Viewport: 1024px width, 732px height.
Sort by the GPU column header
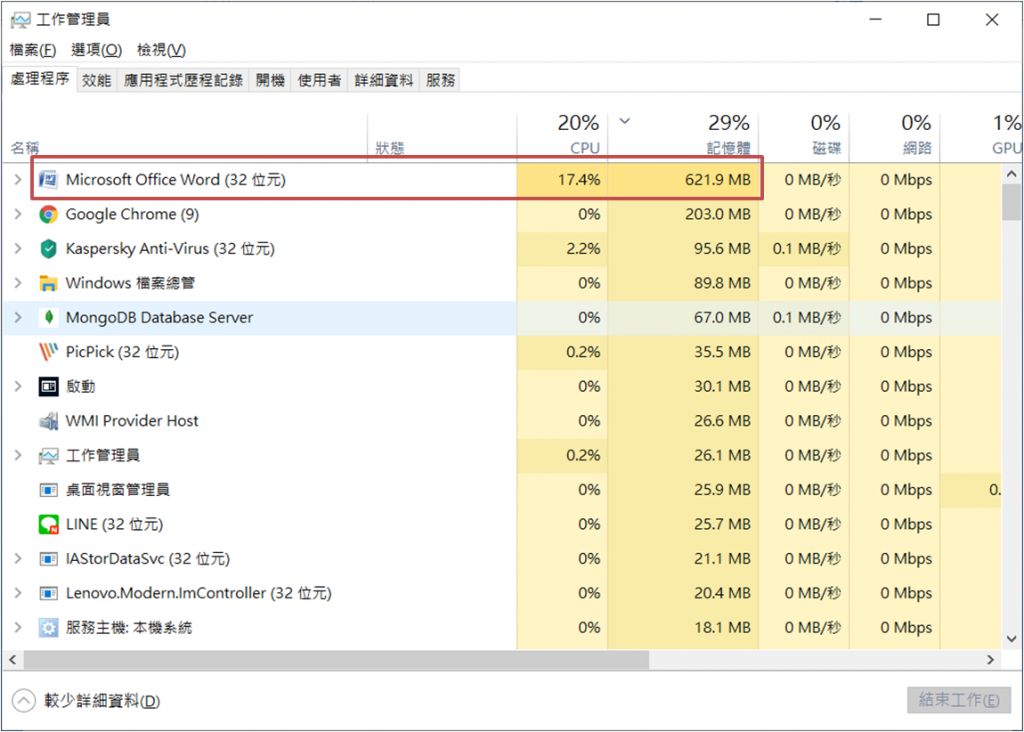[x=981, y=135]
